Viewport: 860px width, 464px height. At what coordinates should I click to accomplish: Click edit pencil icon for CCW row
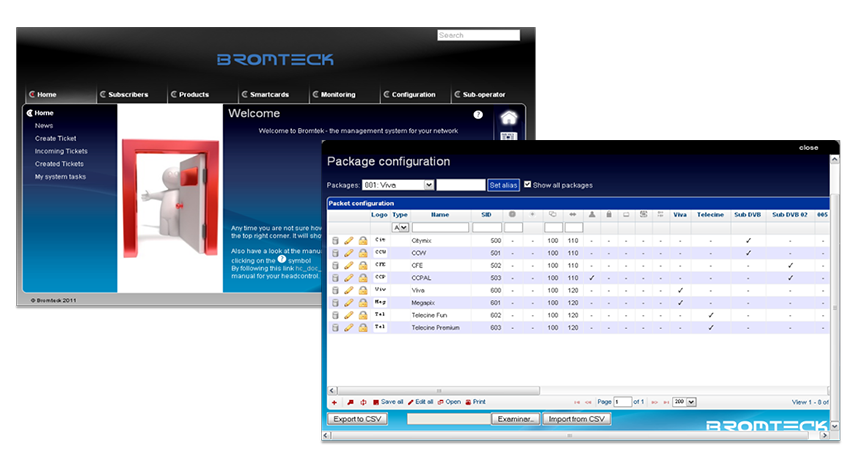click(349, 253)
